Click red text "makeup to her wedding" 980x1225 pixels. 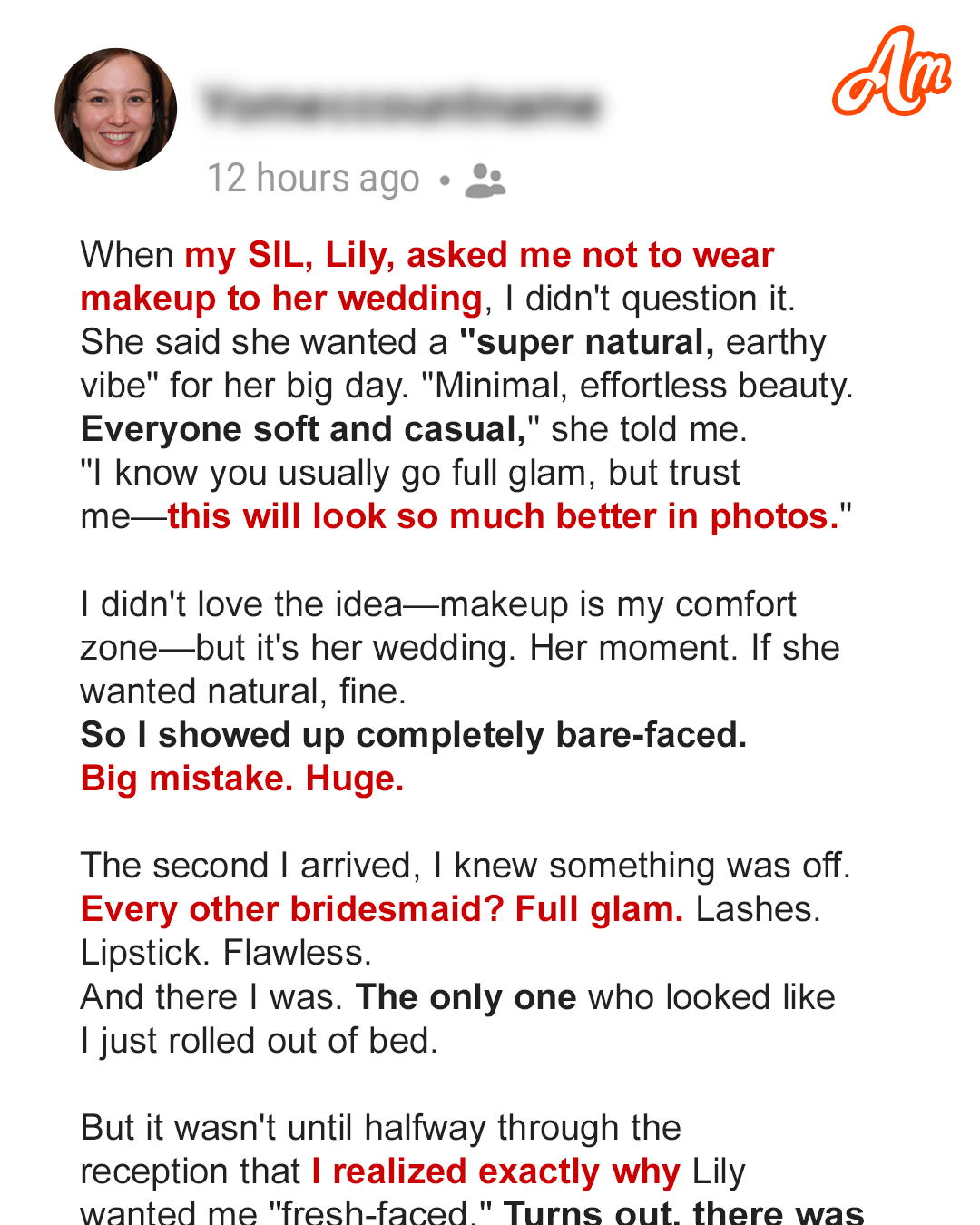pyautogui.click(x=281, y=299)
